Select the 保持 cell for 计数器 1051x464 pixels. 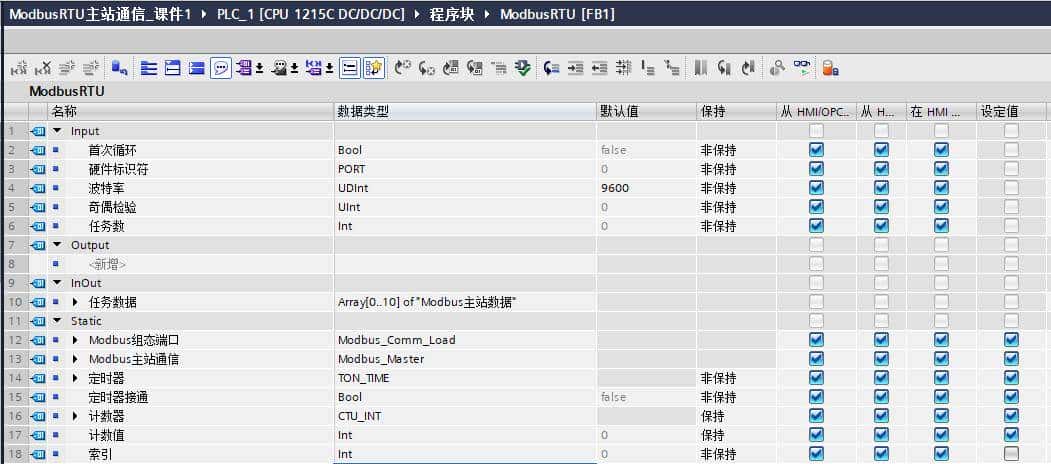pos(737,416)
